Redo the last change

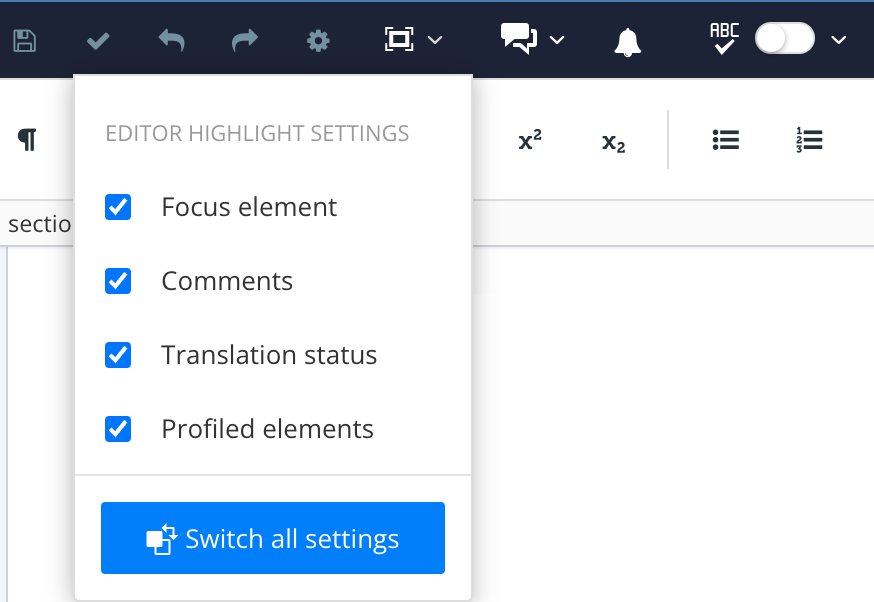point(244,40)
